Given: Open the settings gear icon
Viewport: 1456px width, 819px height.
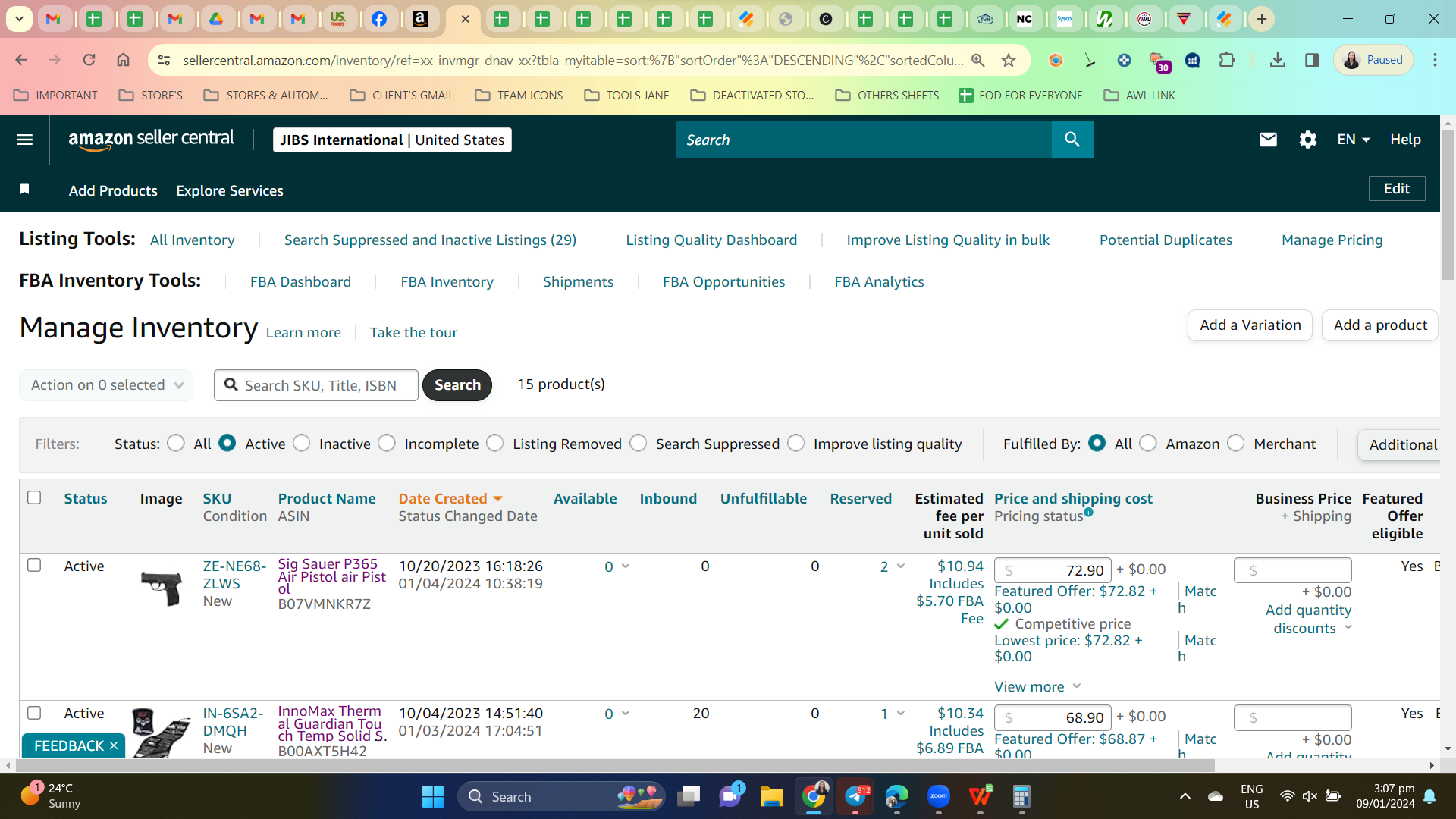Looking at the screenshot, I should pos(1308,140).
